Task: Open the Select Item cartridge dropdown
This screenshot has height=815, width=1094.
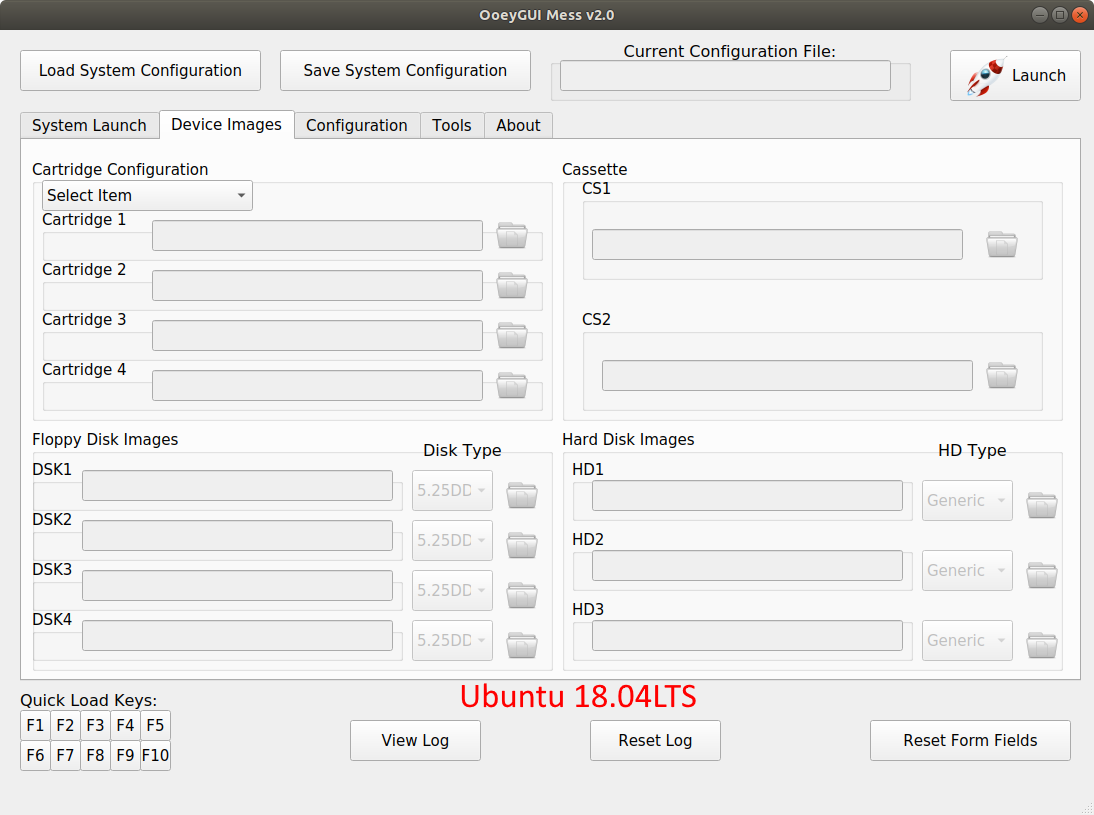Action: (147, 196)
